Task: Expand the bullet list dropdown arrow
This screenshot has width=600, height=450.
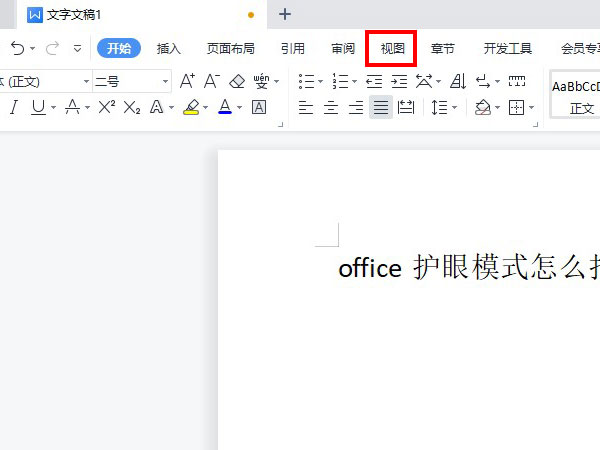Action: (320, 81)
